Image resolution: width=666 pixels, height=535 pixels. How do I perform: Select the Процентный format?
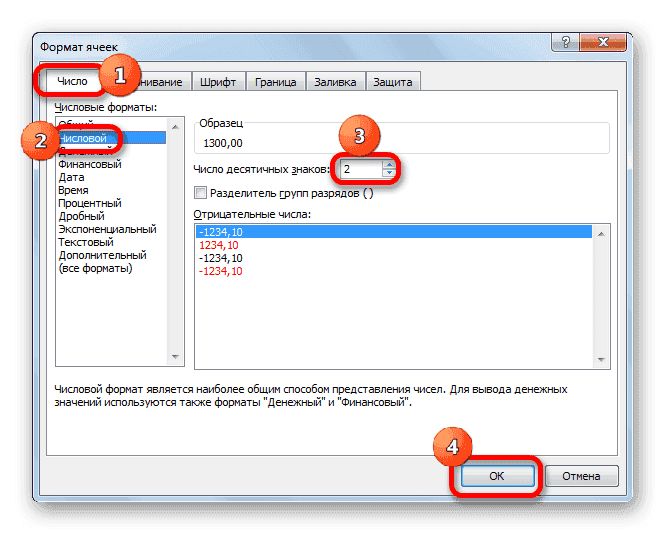coord(112,203)
